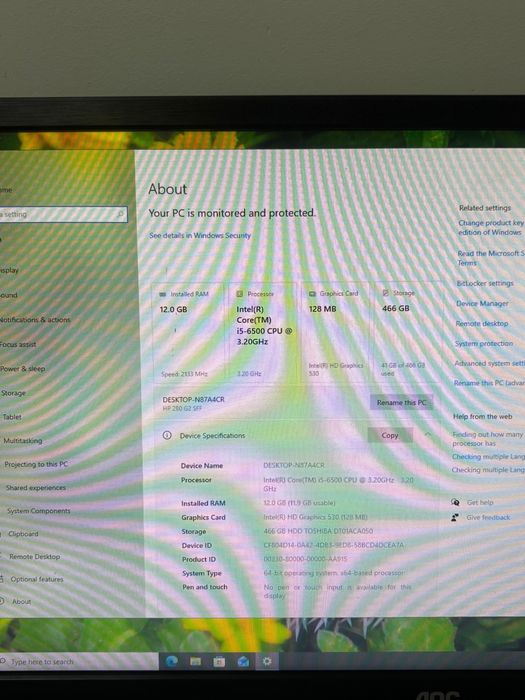Click the Processor card icon
This screenshot has height=700, width=525.
[x=240, y=294]
